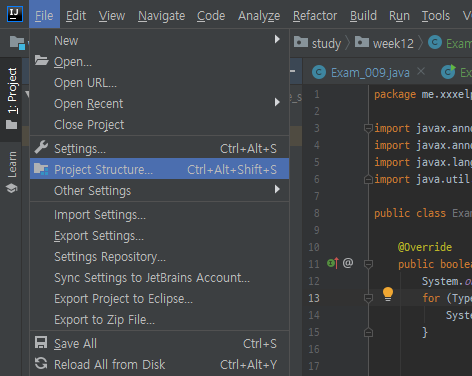Open the Code menu
472x376 pixels.
coord(211,15)
